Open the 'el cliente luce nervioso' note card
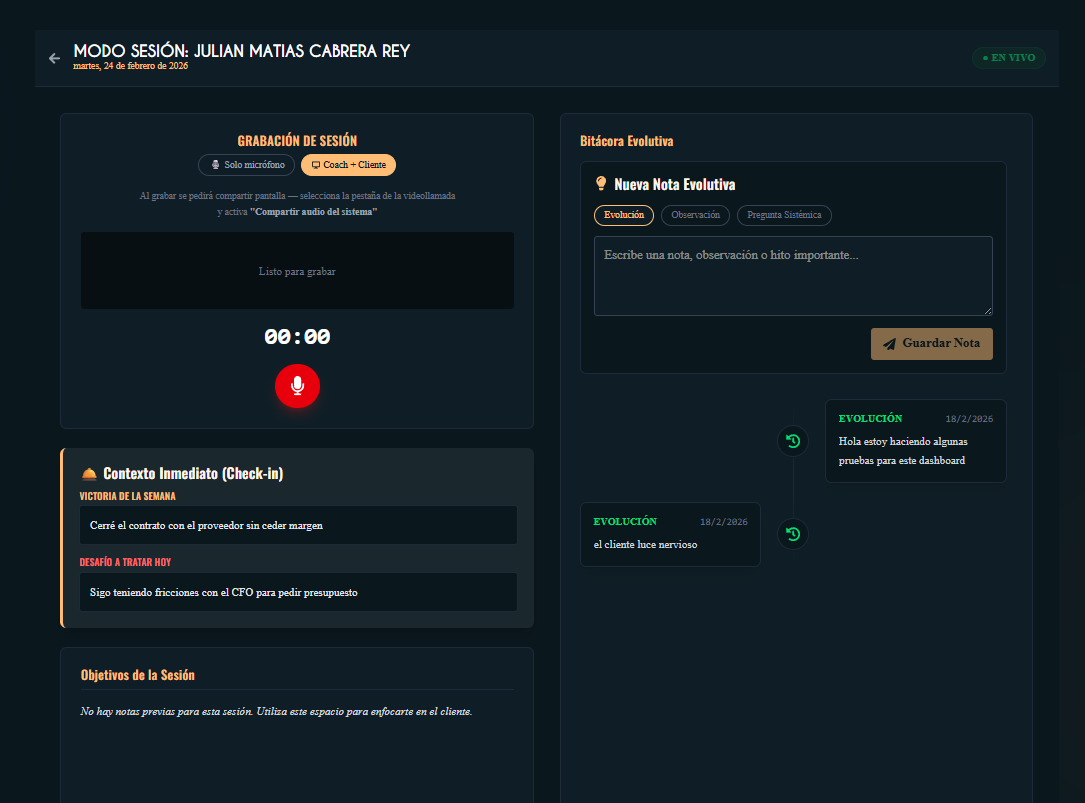The width and height of the screenshot is (1085, 803). coord(670,534)
